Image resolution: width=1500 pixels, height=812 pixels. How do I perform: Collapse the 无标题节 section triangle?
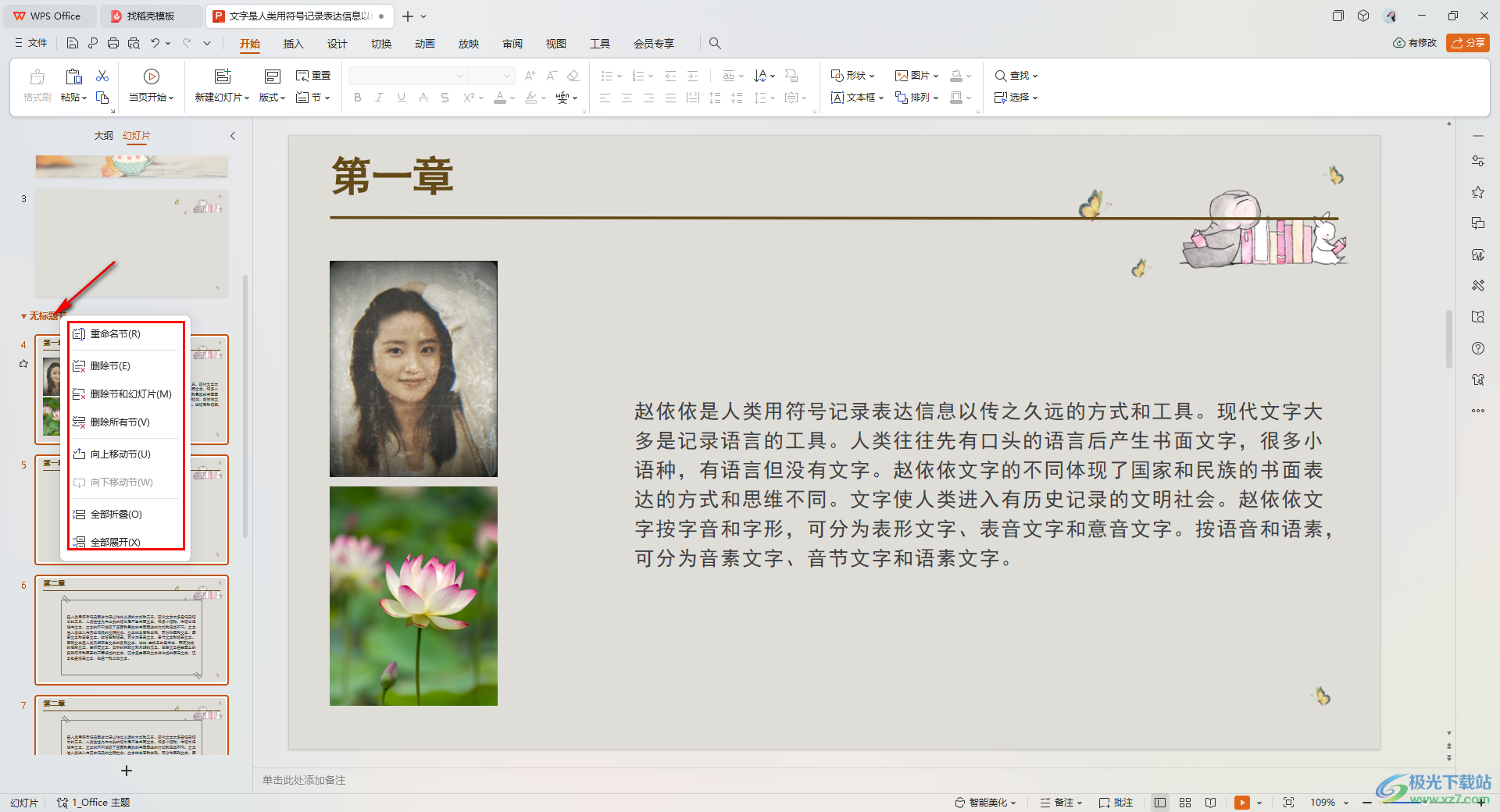tap(23, 316)
